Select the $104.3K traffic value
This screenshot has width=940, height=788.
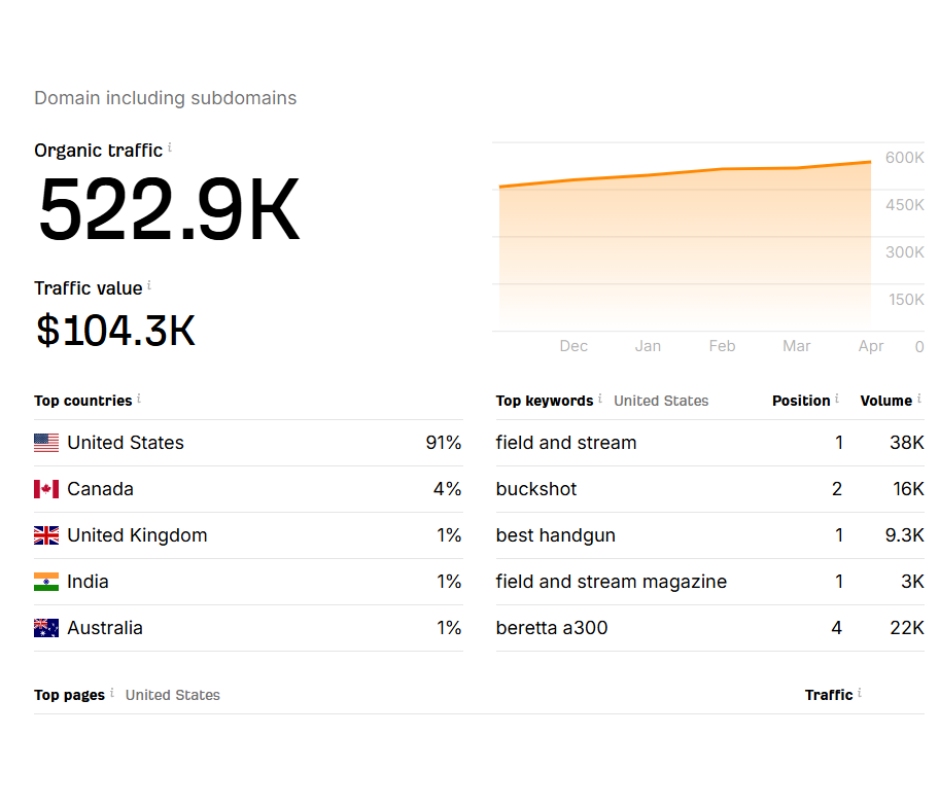coord(116,330)
